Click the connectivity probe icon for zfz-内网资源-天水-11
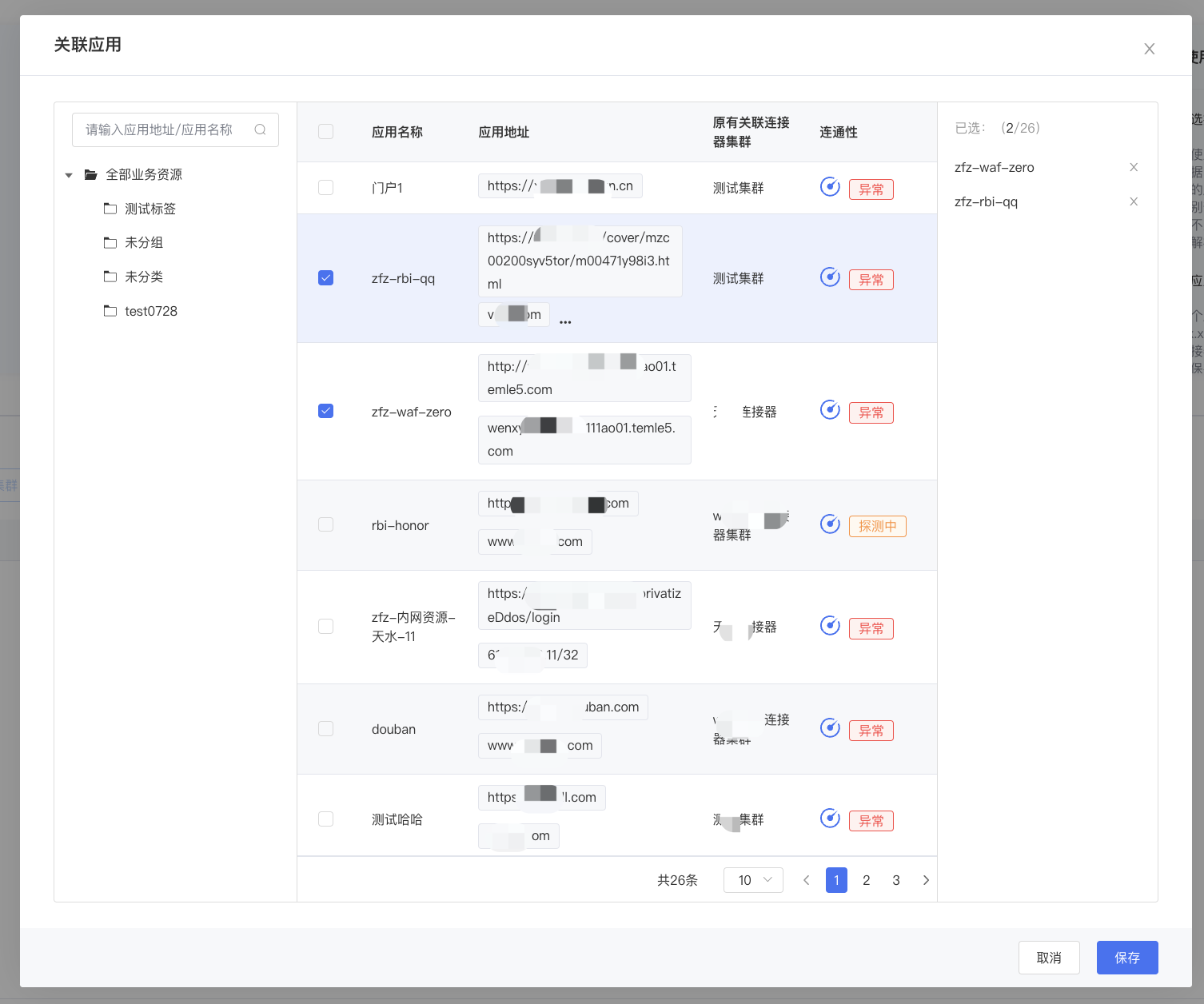Viewport: 1204px width, 1004px height. [x=830, y=626]
